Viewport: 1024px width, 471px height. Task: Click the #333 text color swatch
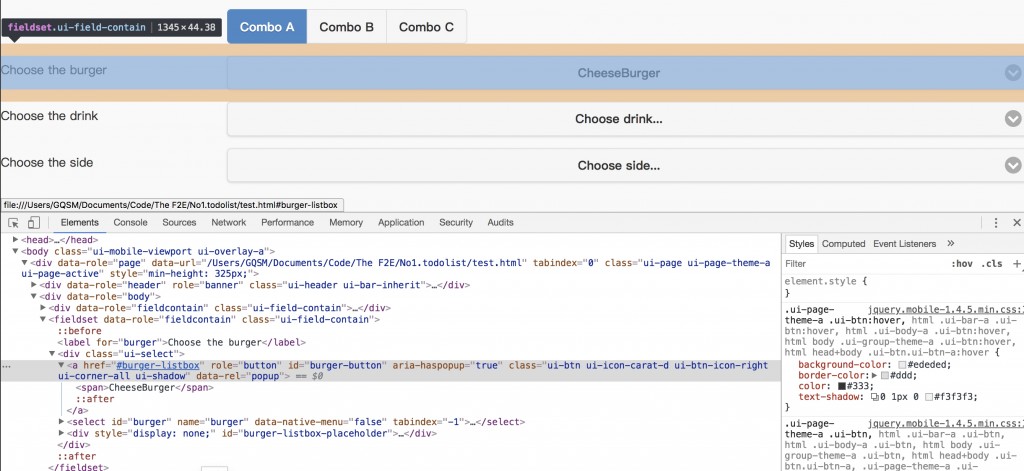click(842, 386)
